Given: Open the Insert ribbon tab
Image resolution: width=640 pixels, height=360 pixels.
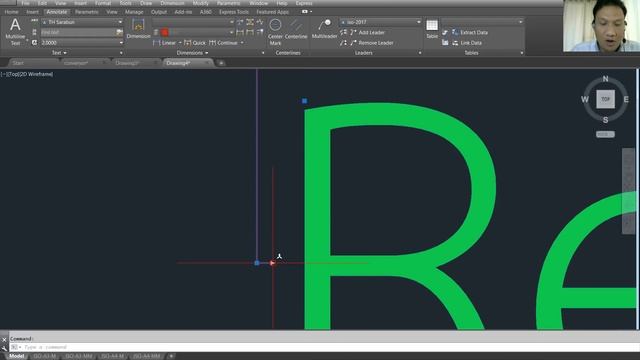Looking at the screenshot, I should tap(32, 12).
